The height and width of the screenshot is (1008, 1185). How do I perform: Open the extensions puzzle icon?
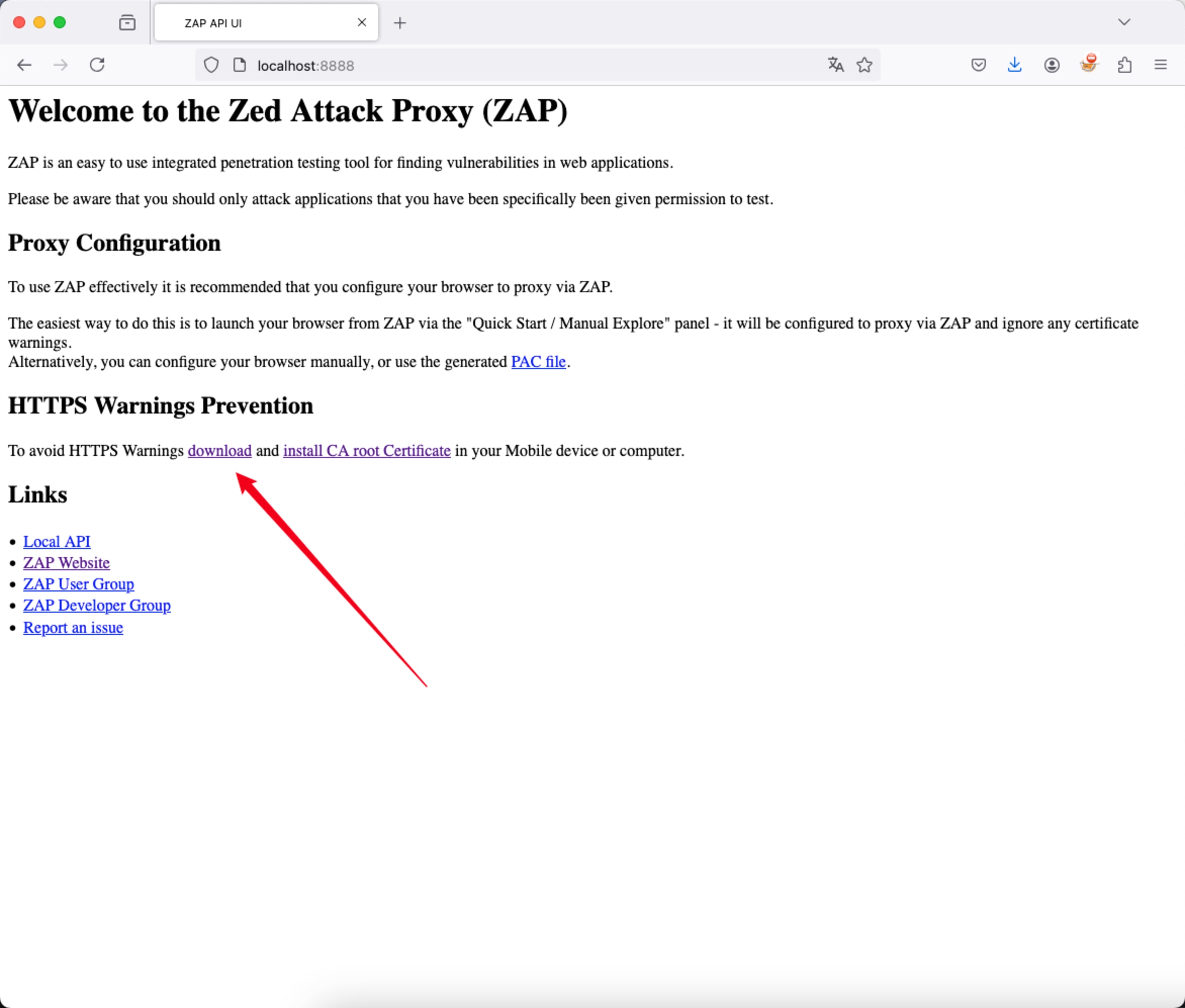[x=1124, y=65]
